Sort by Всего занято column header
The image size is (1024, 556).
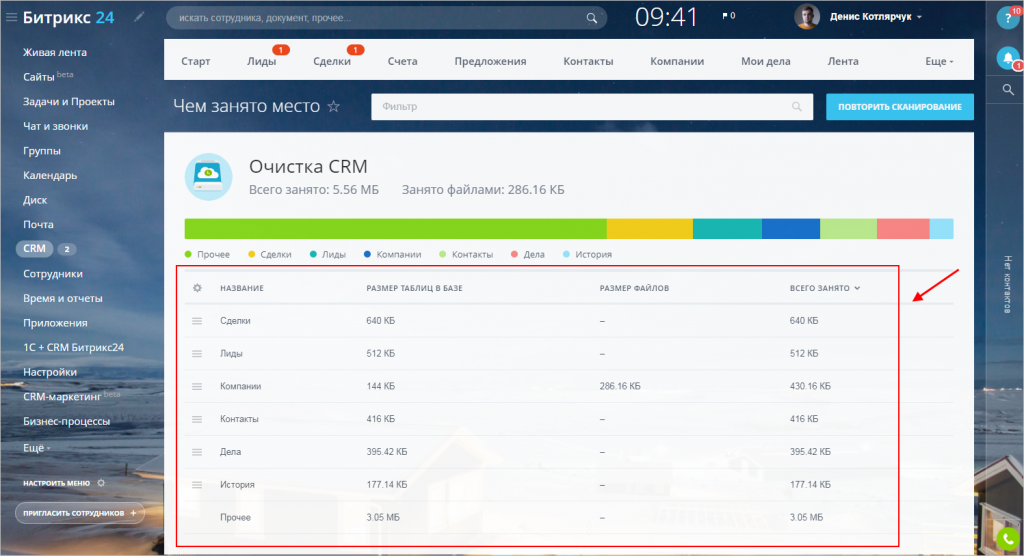(824, 288)
